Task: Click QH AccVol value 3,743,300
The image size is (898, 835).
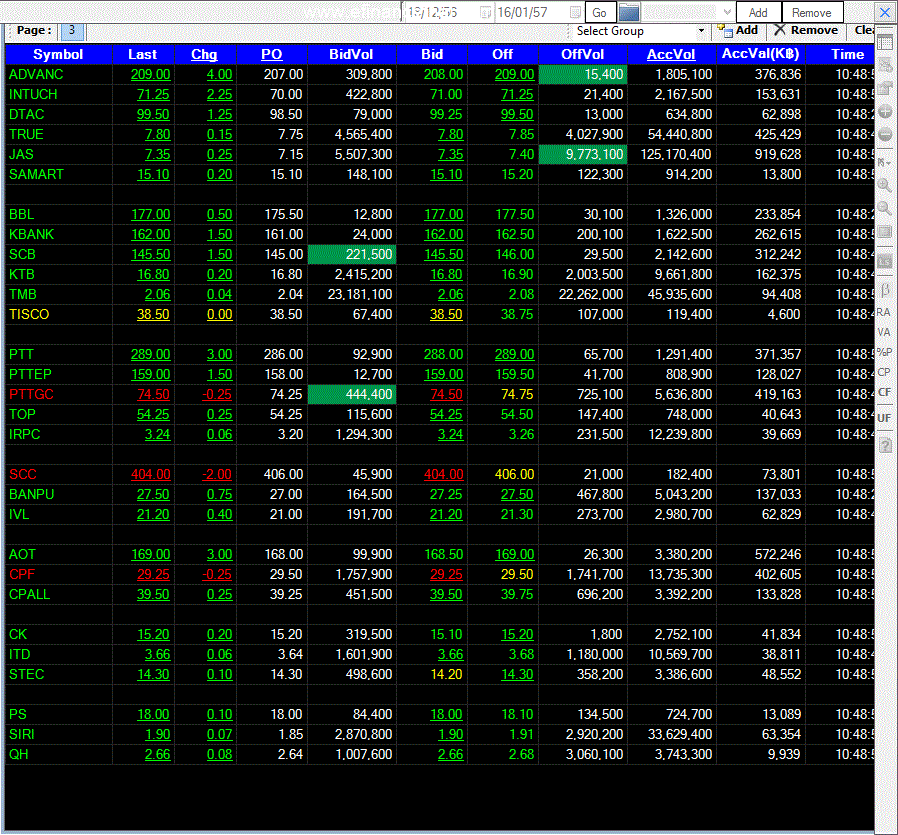Action: click(x=683, y=754)
